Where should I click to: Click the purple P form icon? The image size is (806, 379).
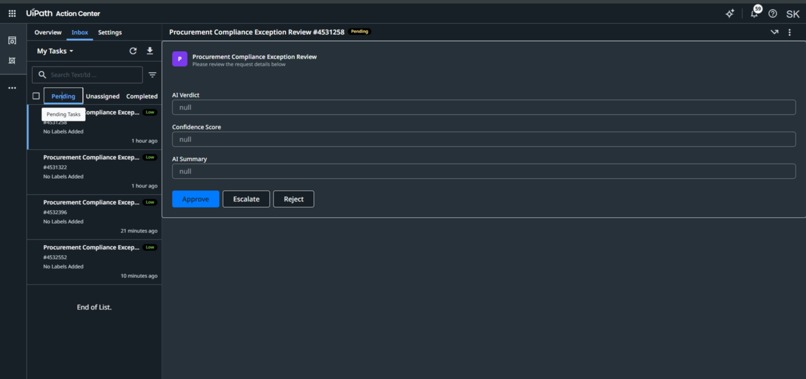point(179,59)
